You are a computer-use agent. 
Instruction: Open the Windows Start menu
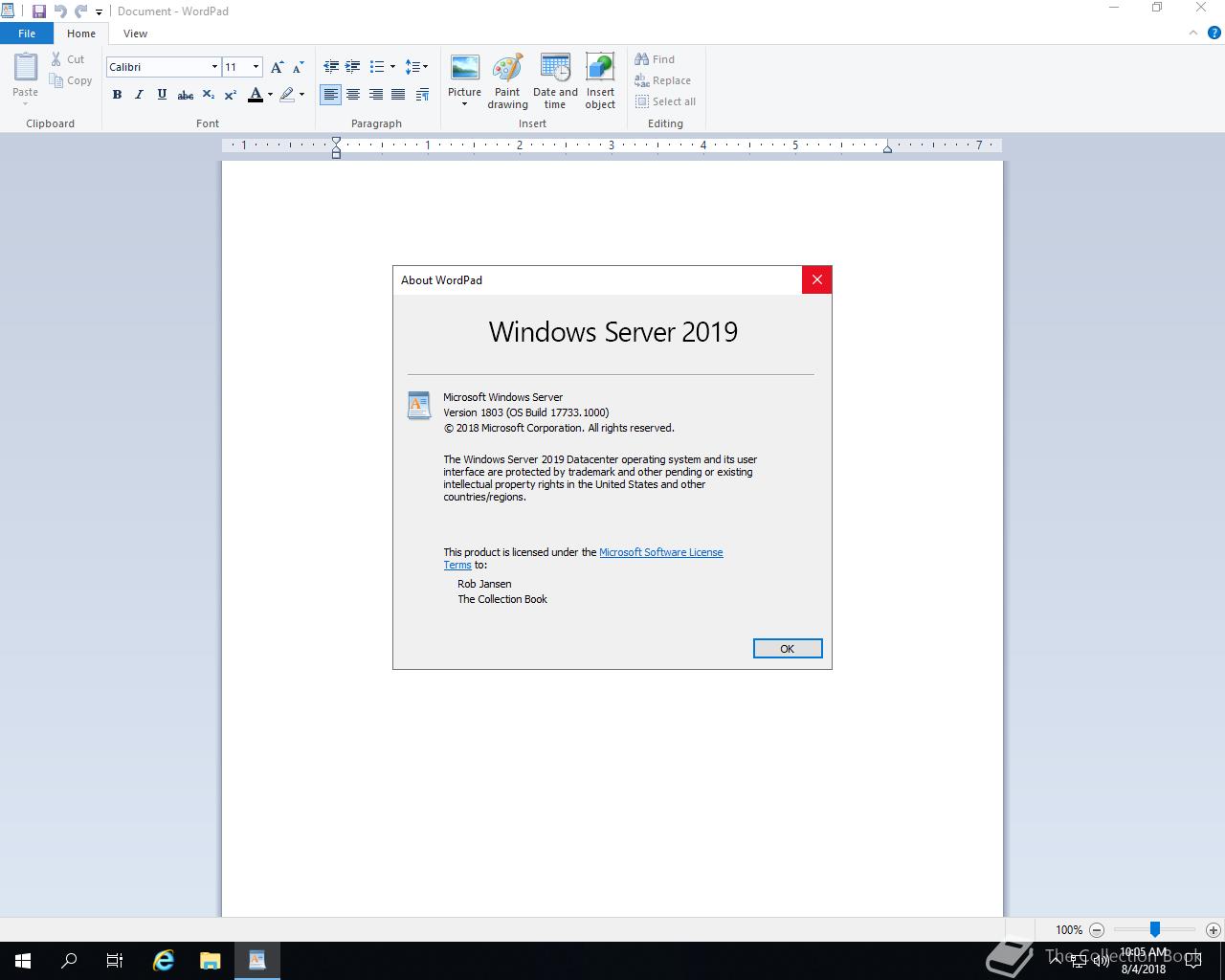[23, 961]
